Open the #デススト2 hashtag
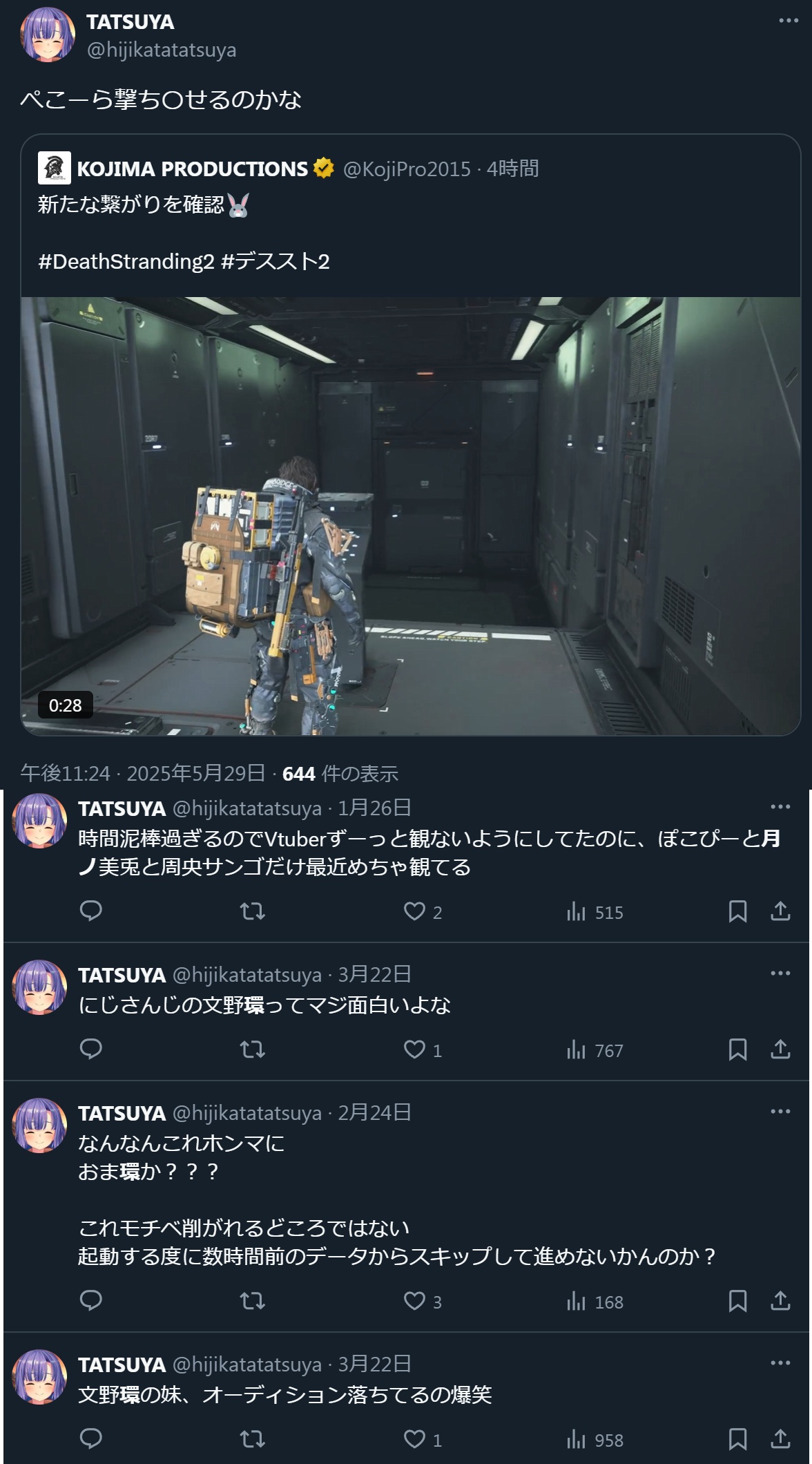 pyautogui.click(x=275, y=261)
